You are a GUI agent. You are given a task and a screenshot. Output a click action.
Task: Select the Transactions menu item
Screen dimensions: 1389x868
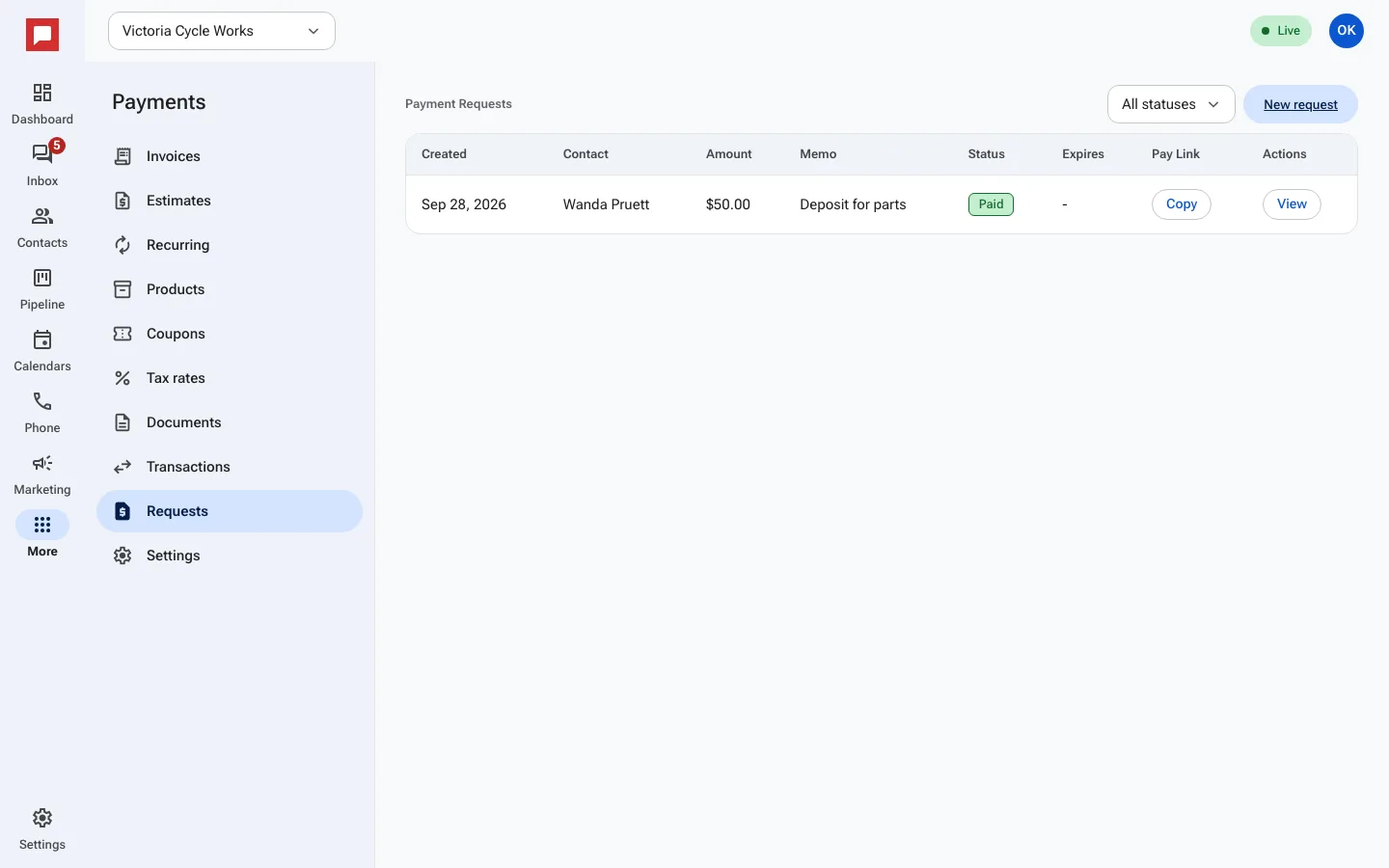pos(230,467)
